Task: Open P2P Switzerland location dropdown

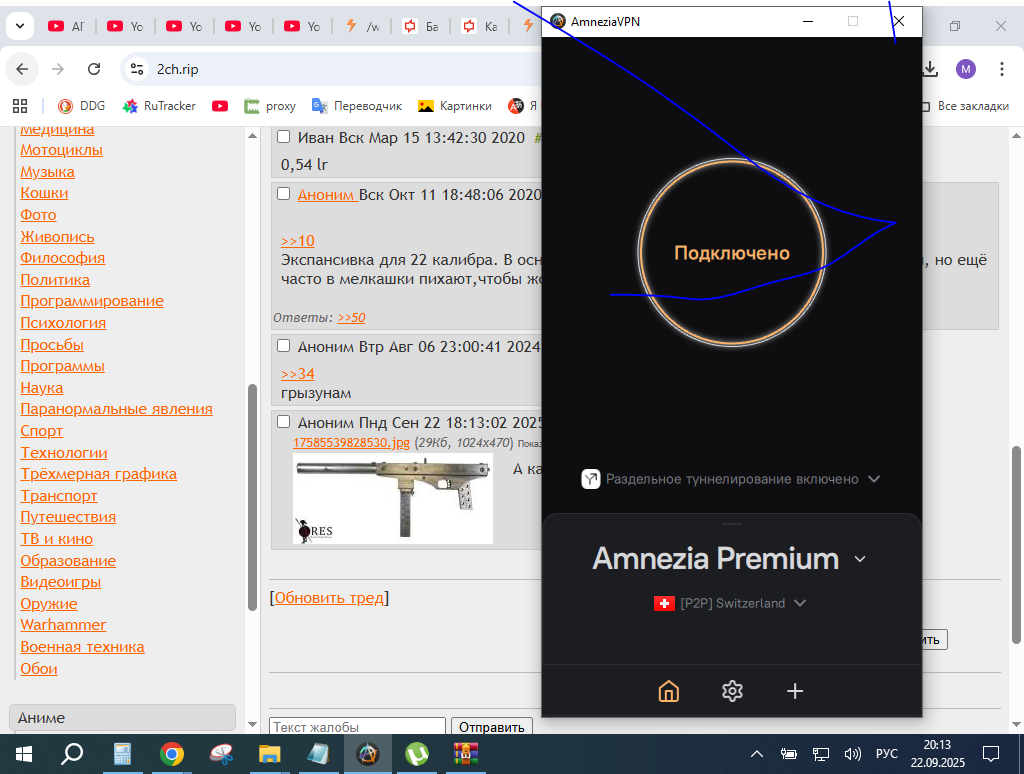Action: (731, 603)
